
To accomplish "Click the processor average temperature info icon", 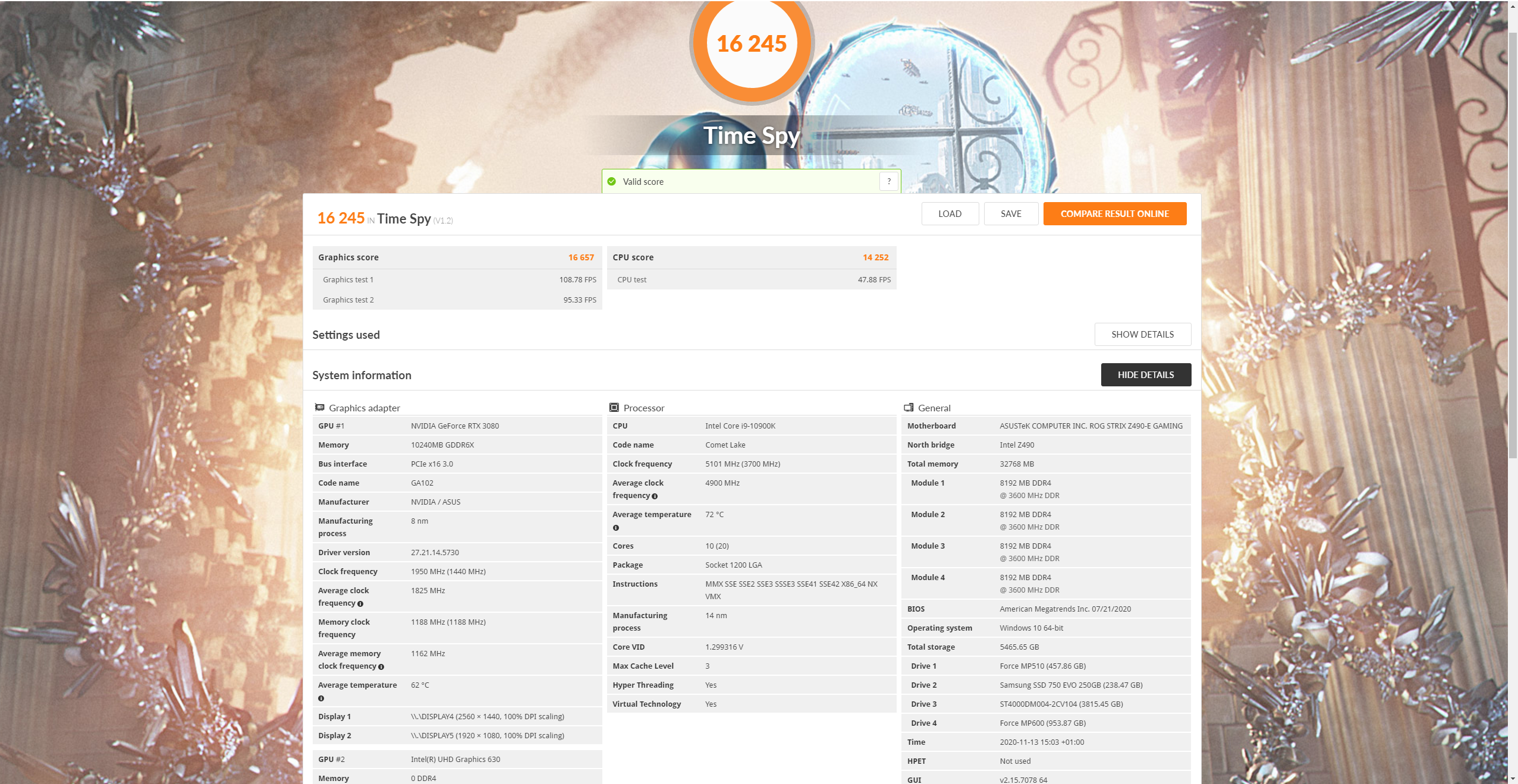I will click(616, 528).
